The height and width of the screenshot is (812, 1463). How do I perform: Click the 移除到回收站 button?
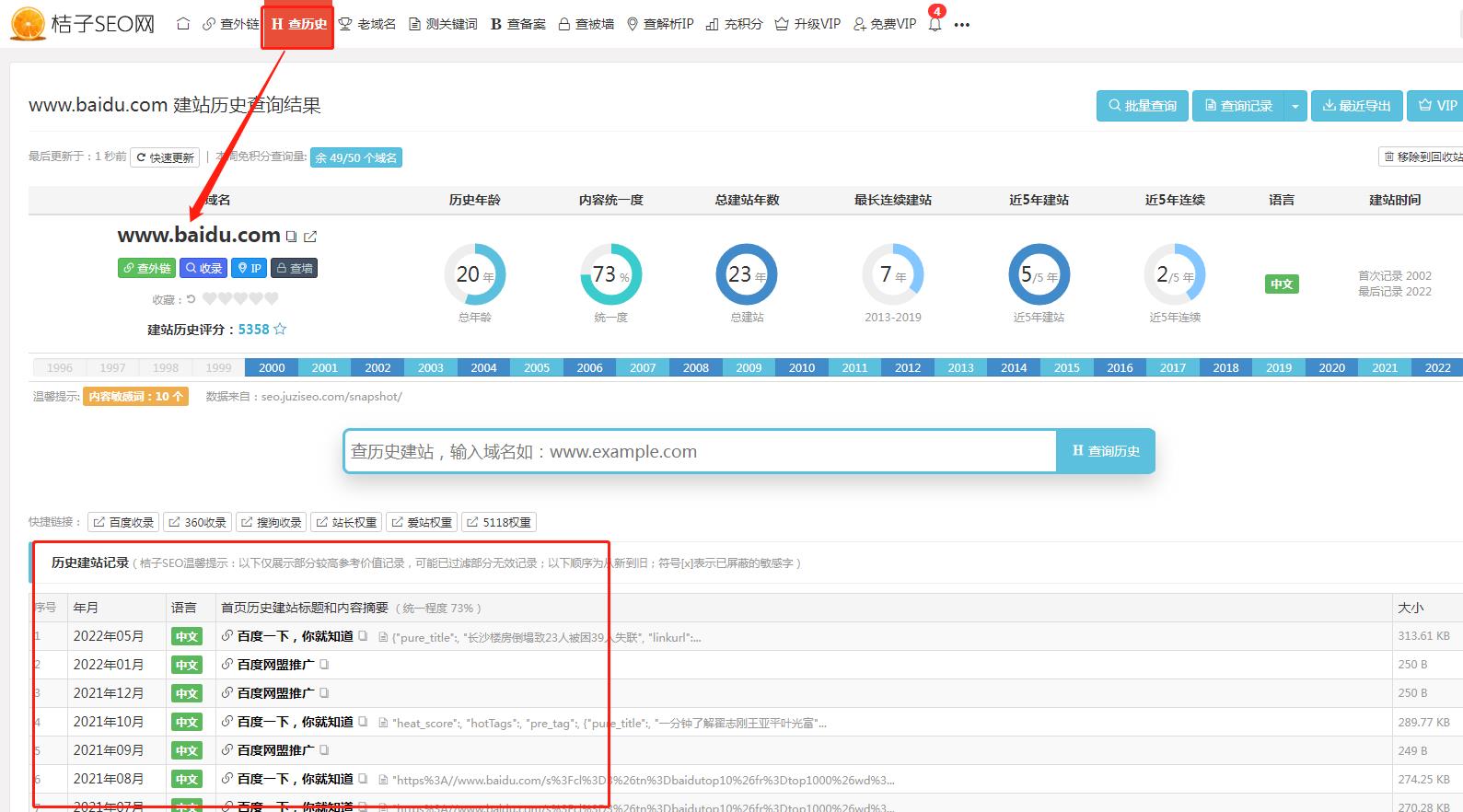[1422, 157]
